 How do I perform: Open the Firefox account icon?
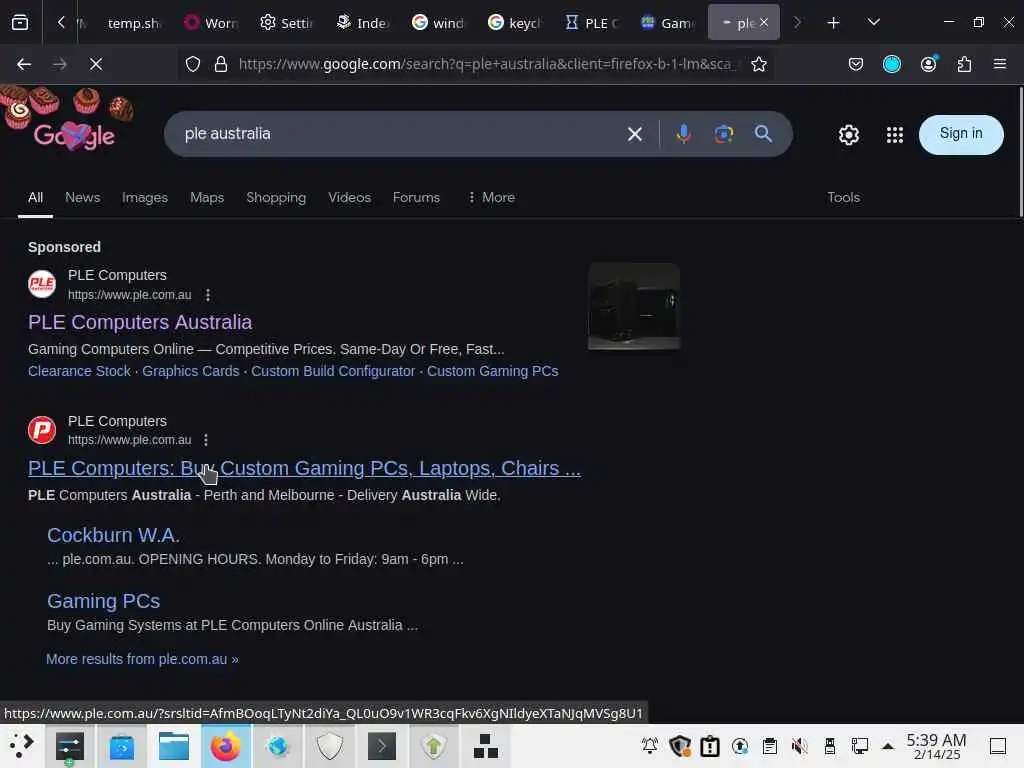pos(928,64)
